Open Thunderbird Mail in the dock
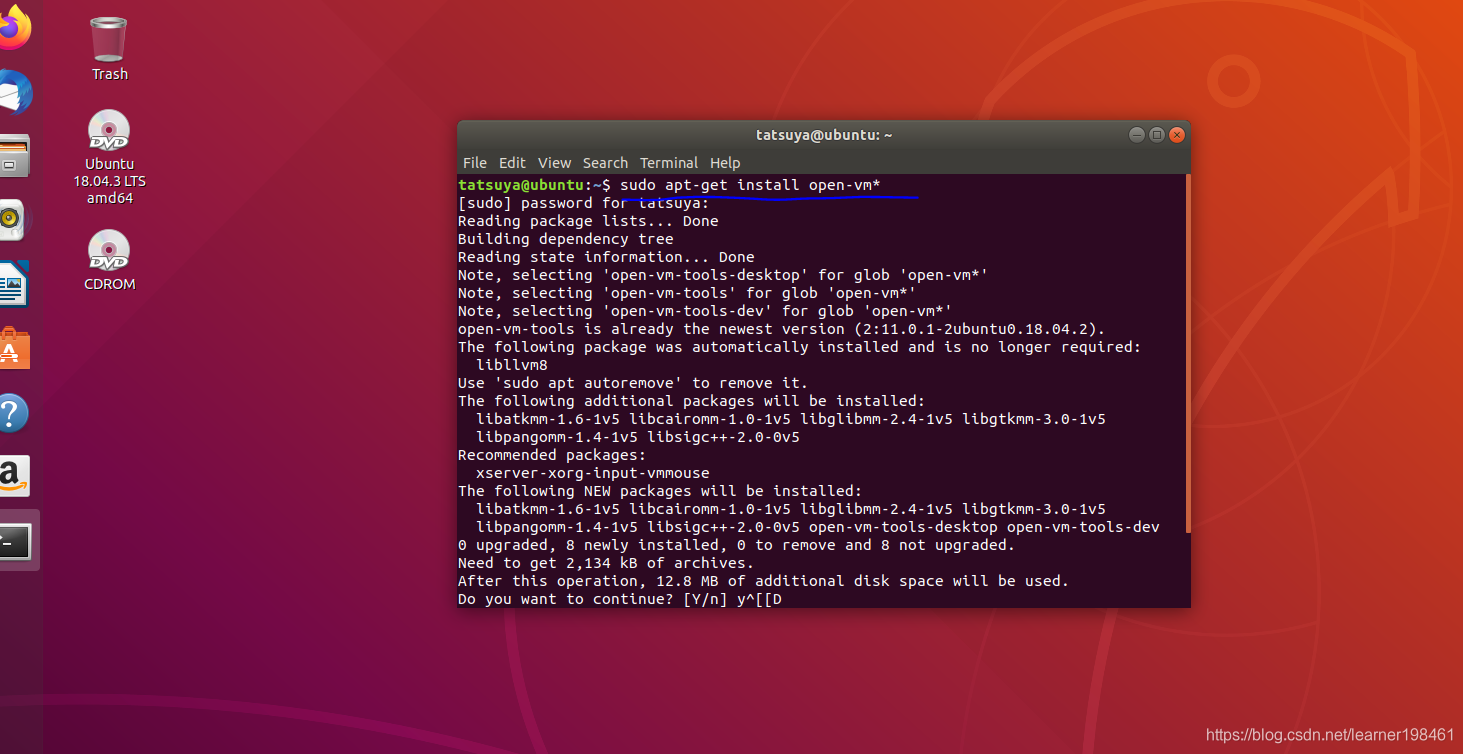The width and height of the screenshot is (1463, 754). (14, 92)
